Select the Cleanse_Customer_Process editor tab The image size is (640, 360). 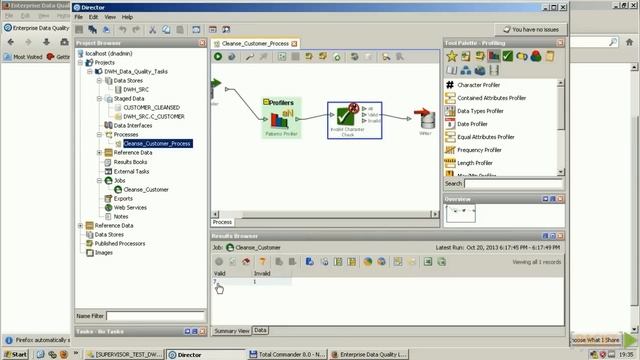point(255,44)
